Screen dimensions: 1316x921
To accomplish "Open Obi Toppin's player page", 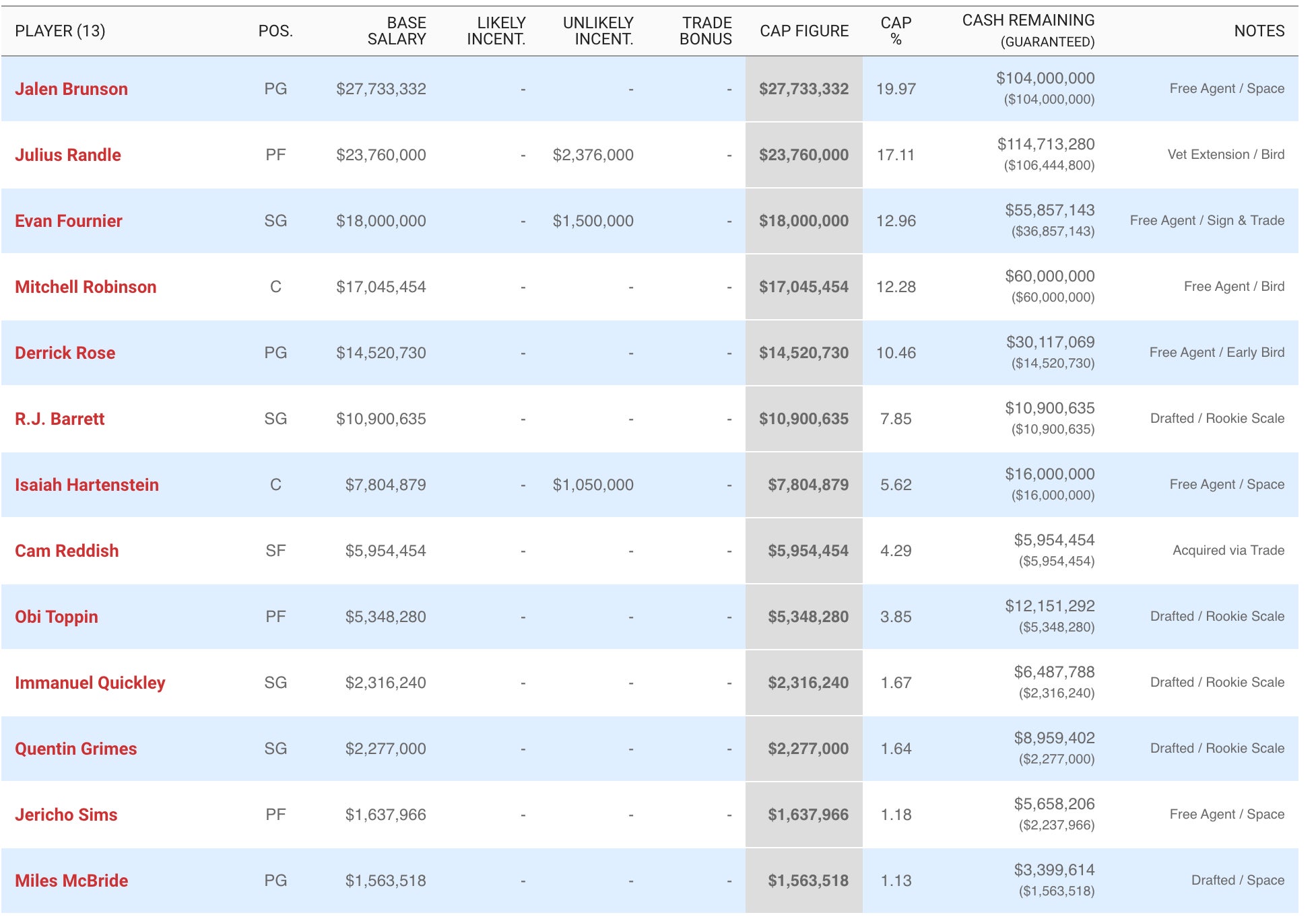I will [57, 617].
